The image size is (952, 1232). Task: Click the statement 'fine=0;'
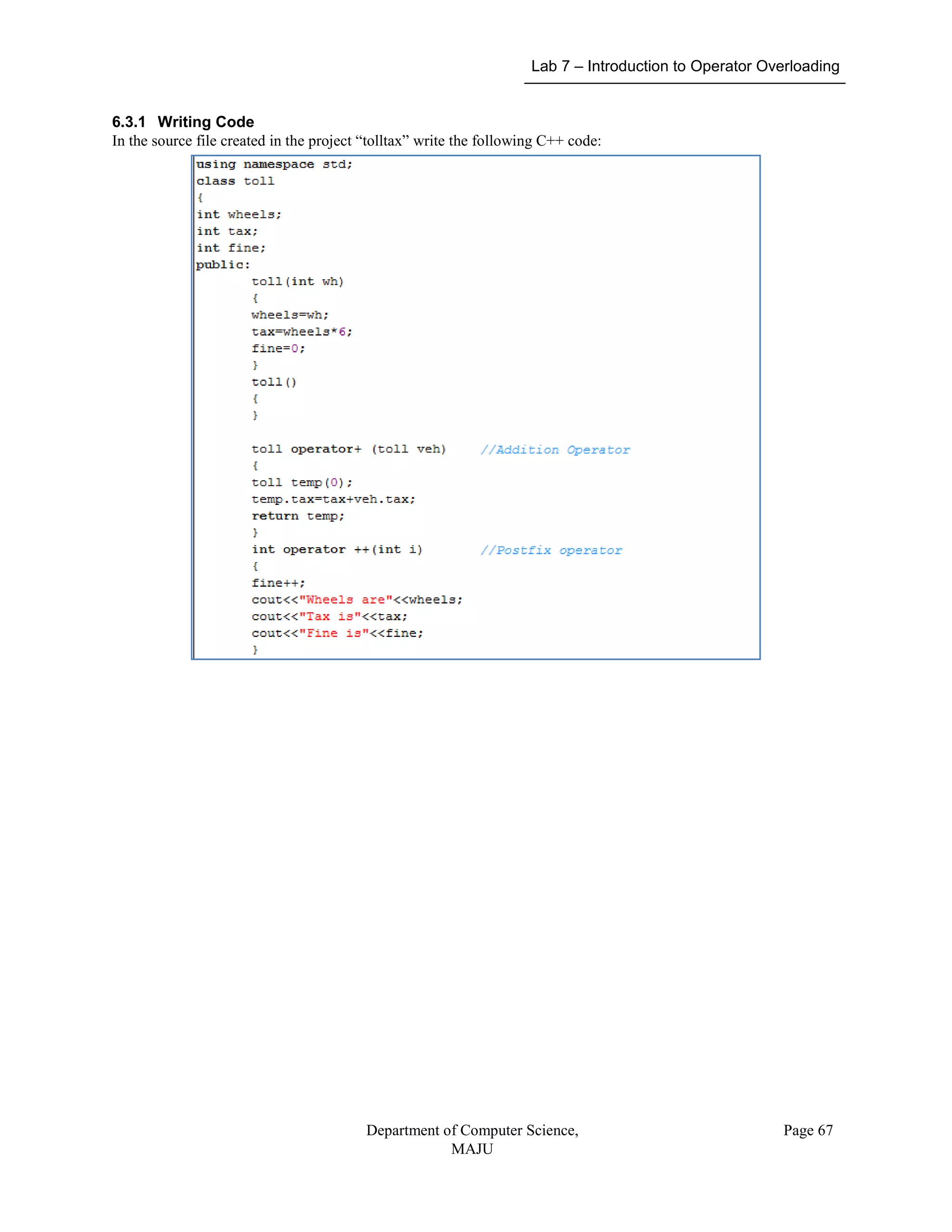coord(278,349)
